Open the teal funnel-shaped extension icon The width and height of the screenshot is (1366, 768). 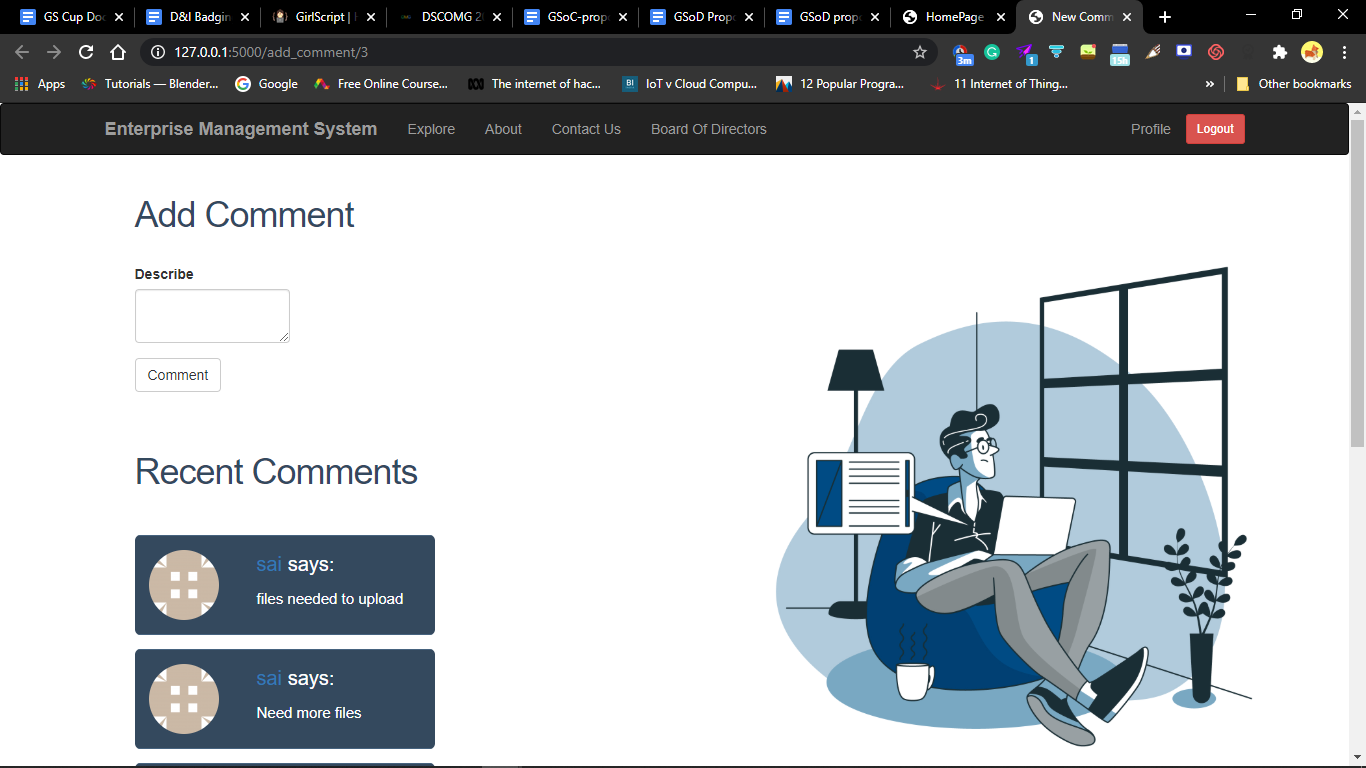1056,52
